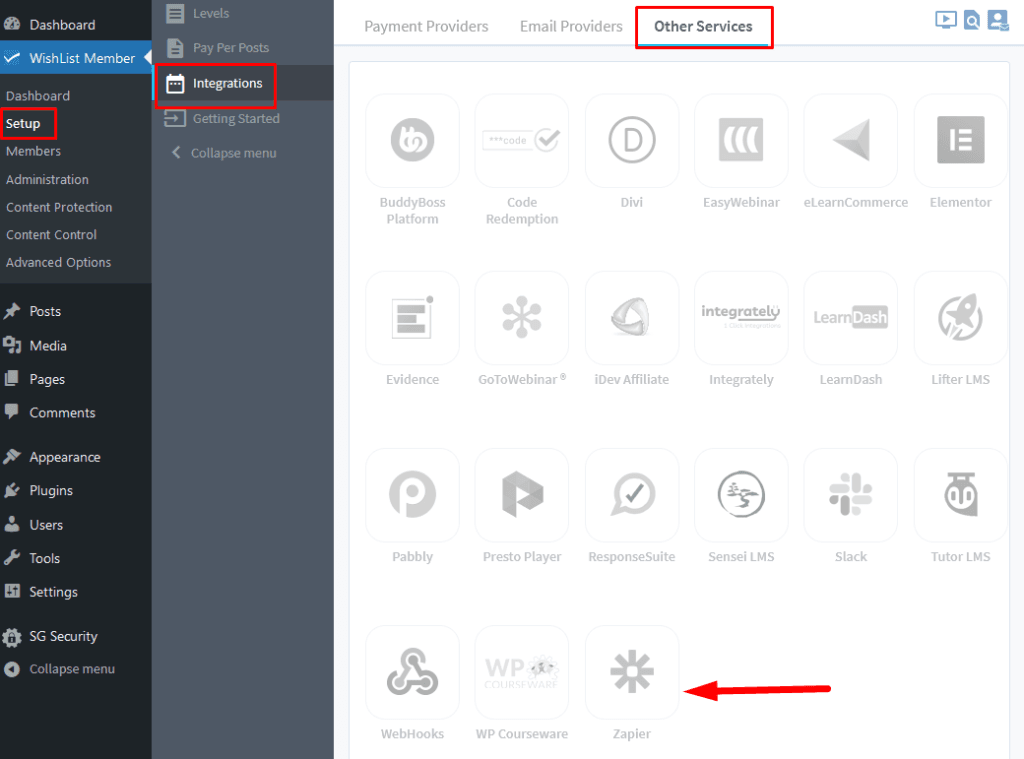
Task: Open the Tutor LMS integration
Action: [961, 494]
